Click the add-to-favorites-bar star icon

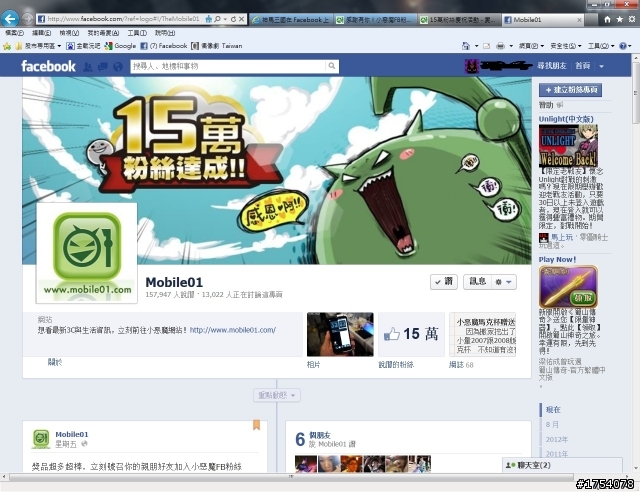(7, 46)
